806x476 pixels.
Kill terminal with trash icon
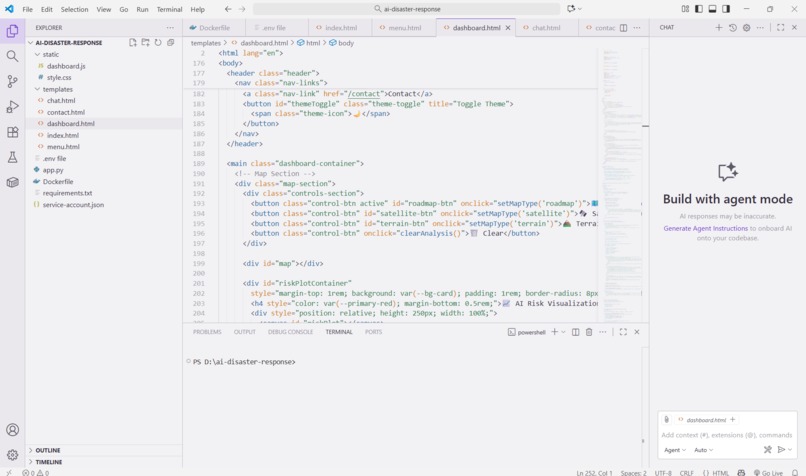pyautogui.click(x=589, y=332)
